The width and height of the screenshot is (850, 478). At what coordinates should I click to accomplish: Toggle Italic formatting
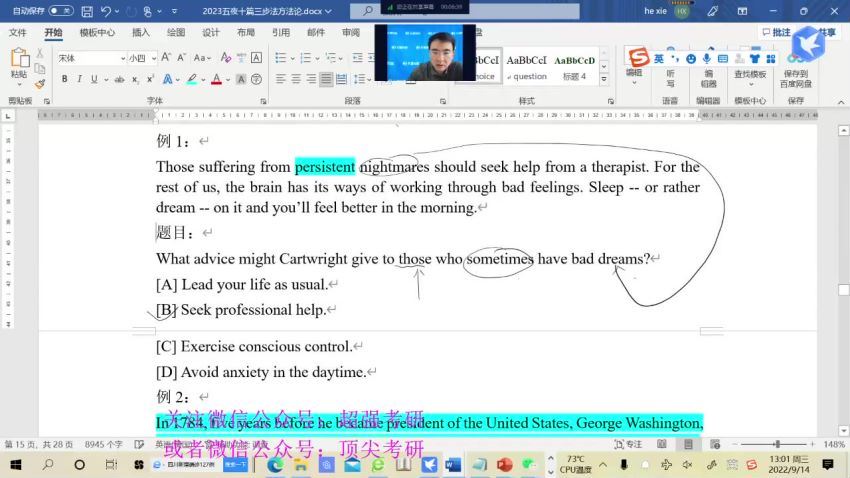pyautogui.click(x=79, y=79)
